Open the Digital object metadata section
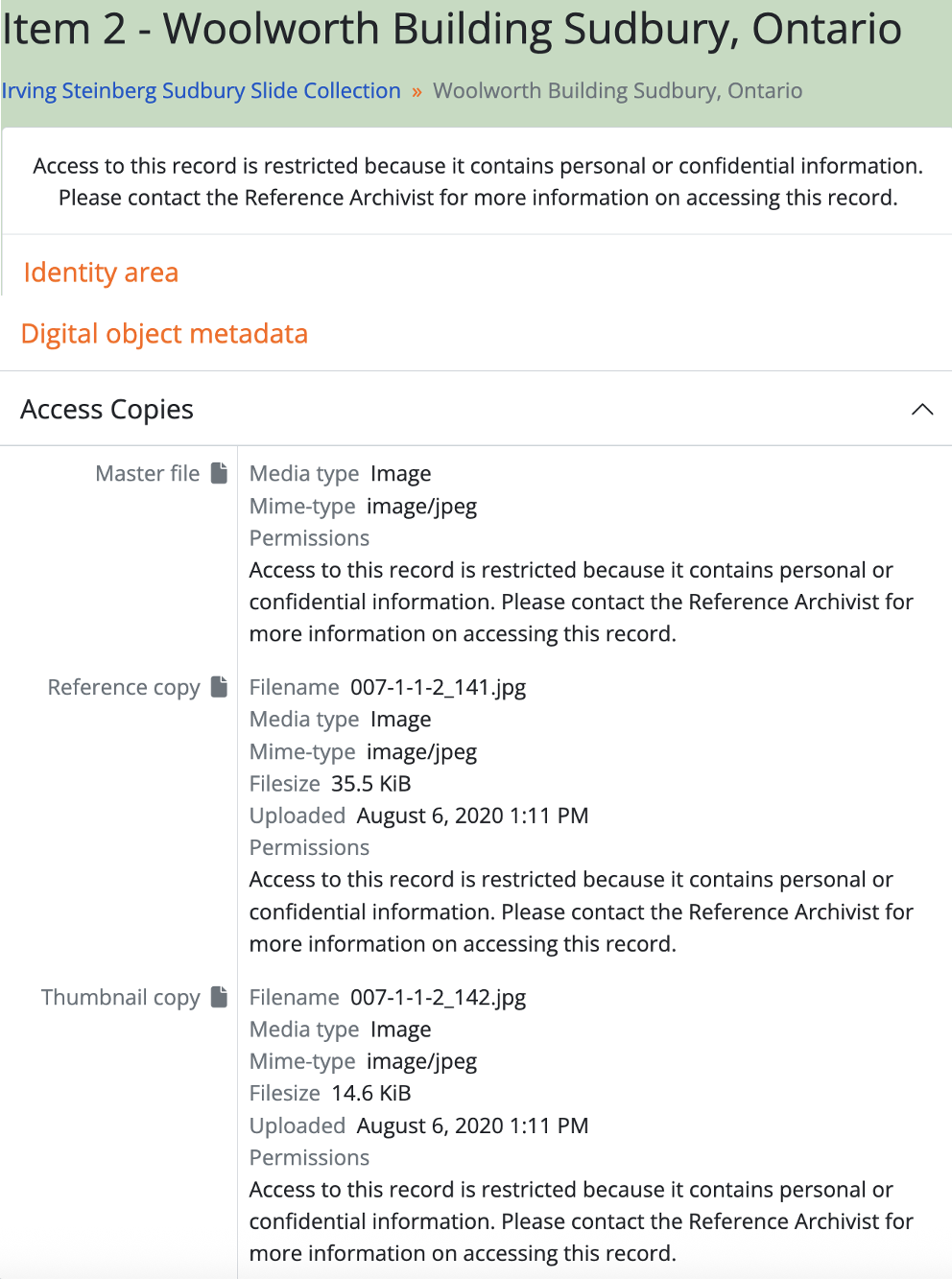952x1279 pixels. tap(164, 334)
